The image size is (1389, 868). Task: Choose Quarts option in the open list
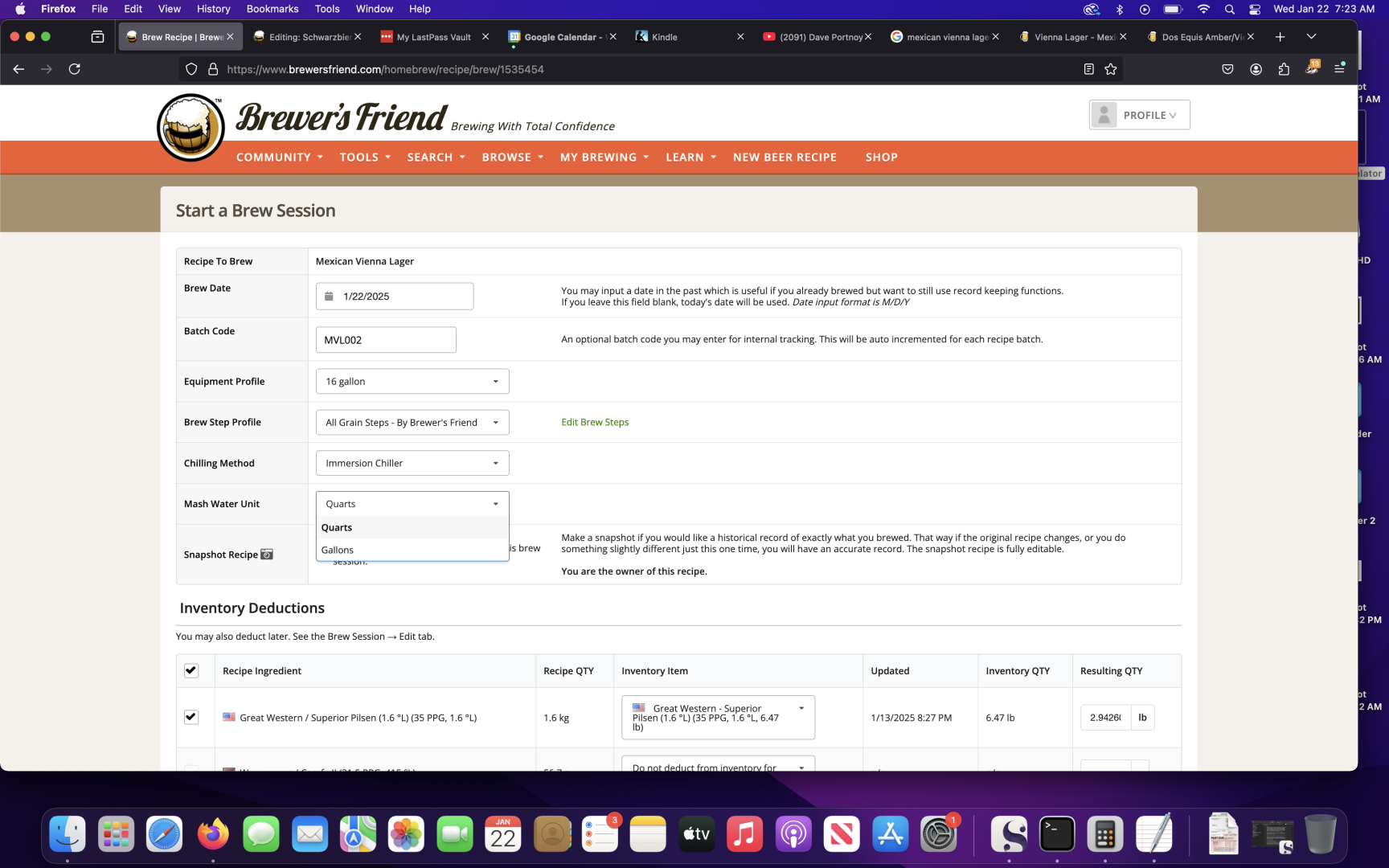point(412,527)
